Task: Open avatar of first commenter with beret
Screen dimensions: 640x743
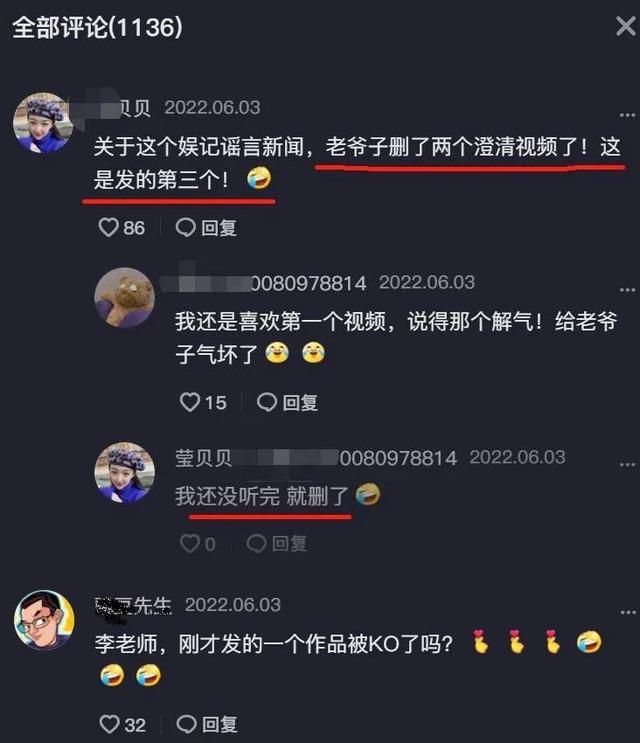Action: coord(43,123)
